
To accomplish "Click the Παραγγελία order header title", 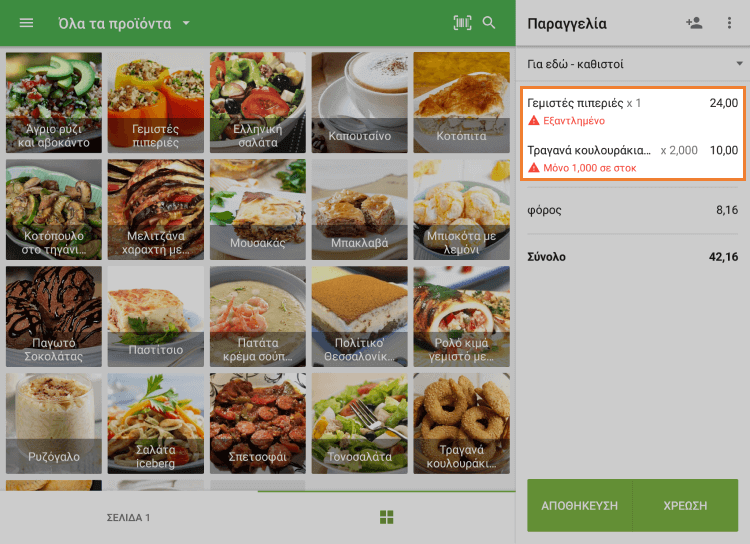I will pyautogui.click(x=567, y=23).
